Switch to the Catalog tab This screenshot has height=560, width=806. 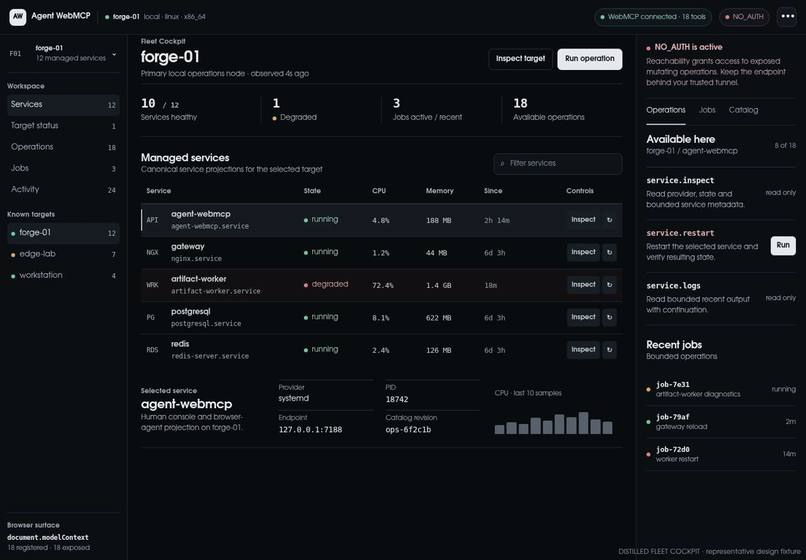743,110
